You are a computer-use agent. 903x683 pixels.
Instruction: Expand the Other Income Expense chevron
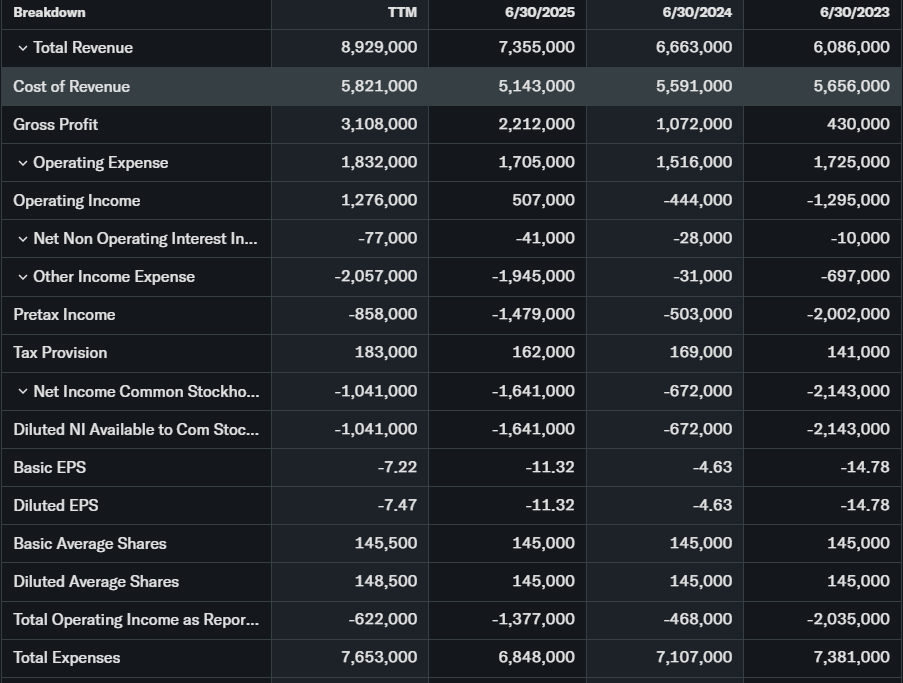(x=22, y=277)
